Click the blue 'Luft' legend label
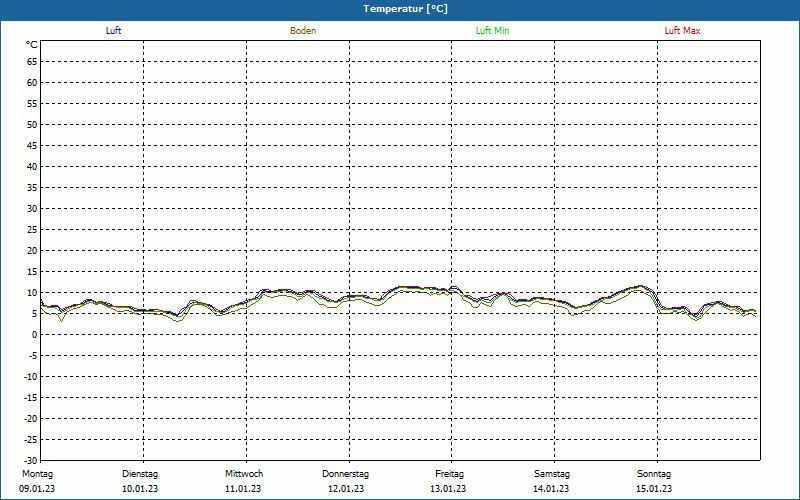 point(113,31)
